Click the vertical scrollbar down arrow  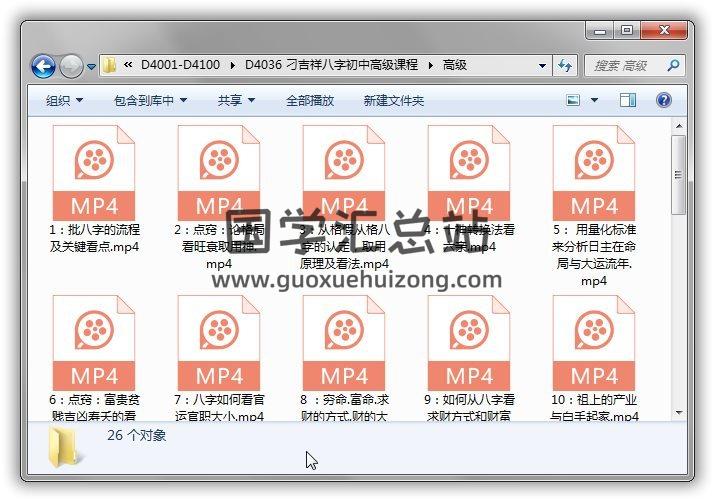(x=679, y=411)
